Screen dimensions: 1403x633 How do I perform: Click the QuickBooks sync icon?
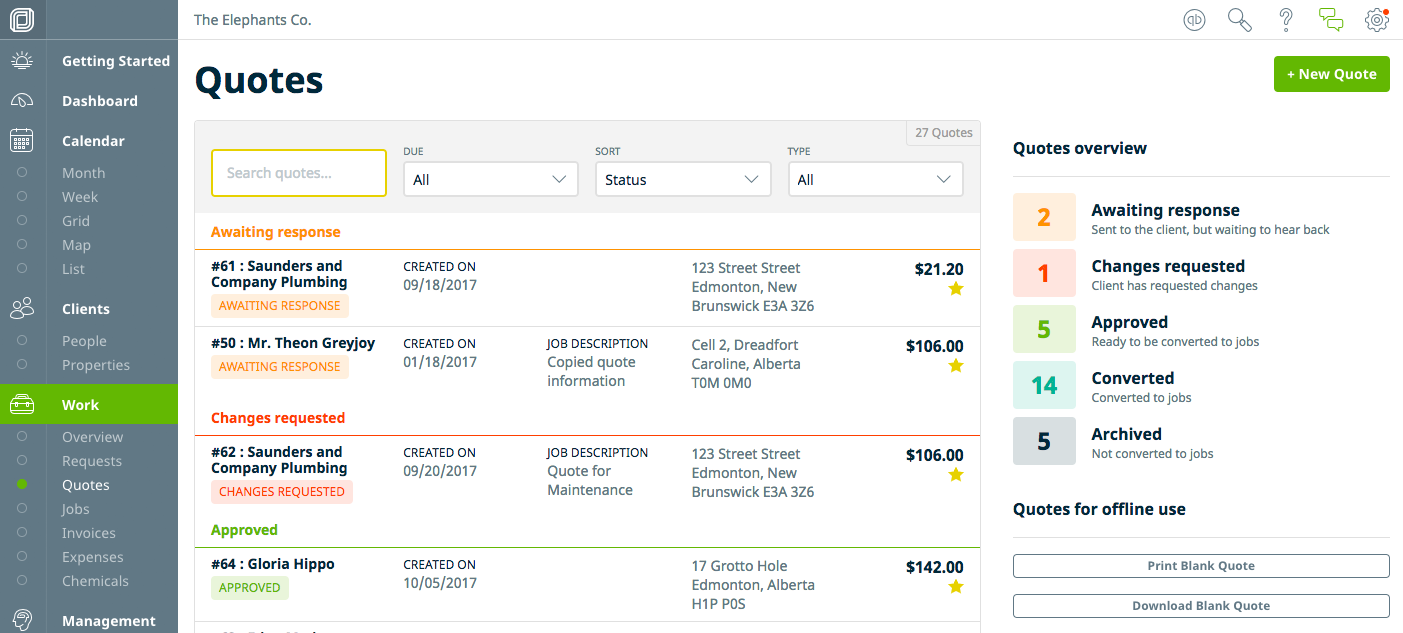(x=1194, y=20)
